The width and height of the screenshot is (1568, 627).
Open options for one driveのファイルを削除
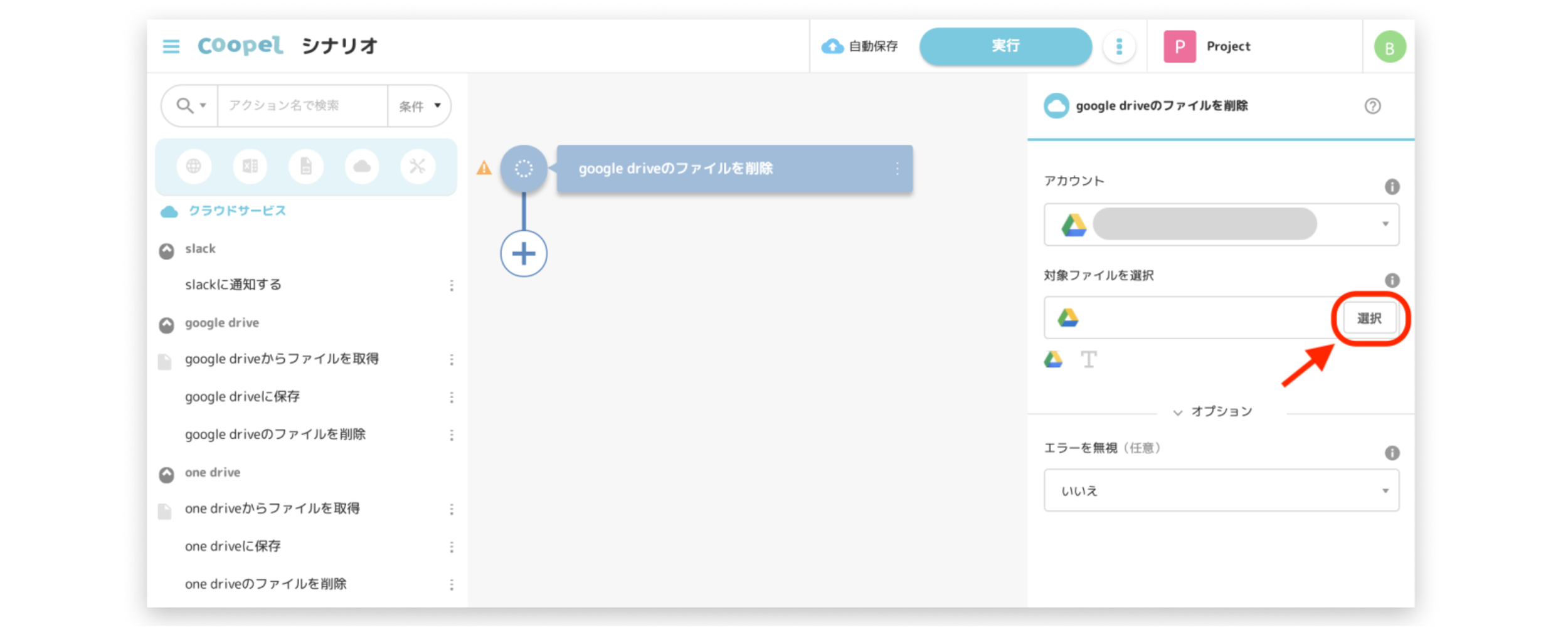[x=452, y=585]
